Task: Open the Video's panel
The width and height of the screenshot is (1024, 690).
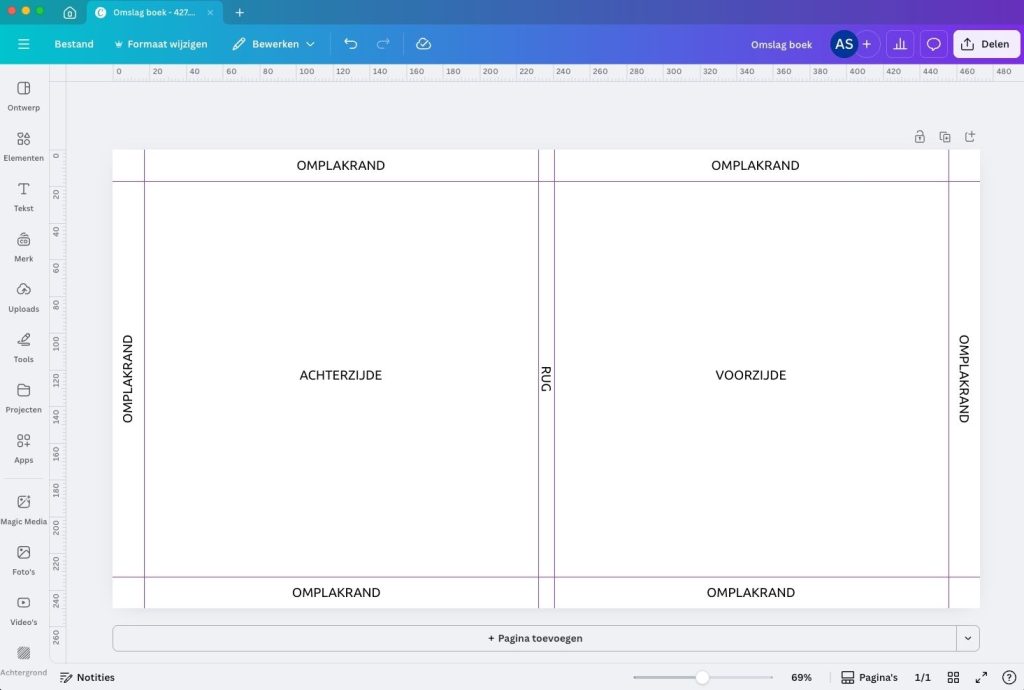Action: (x=24, y=610)
